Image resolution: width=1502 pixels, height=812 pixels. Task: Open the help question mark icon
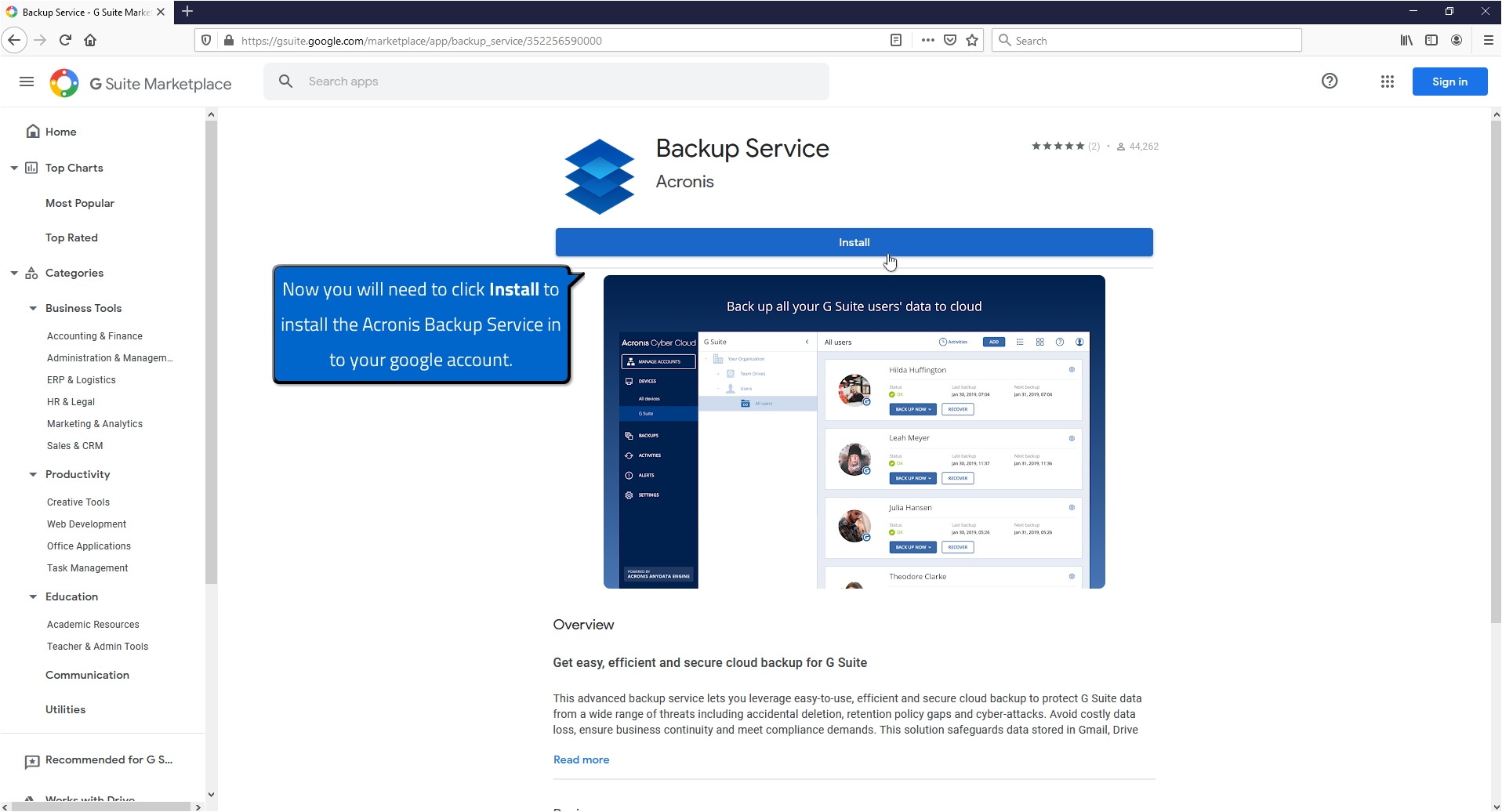[1330, 81]
